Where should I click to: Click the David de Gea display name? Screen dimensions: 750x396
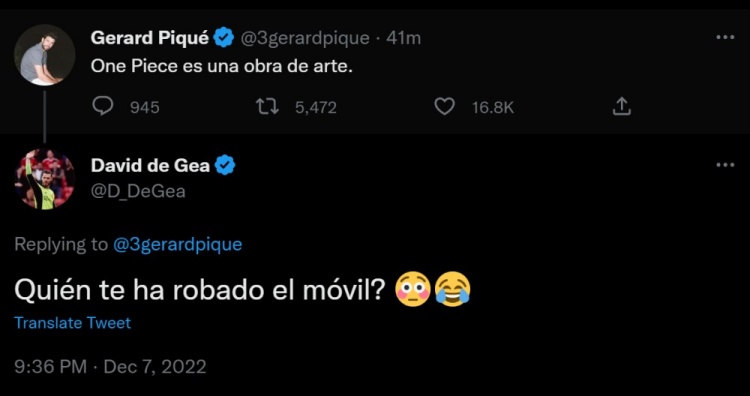[x=150, y=165]
